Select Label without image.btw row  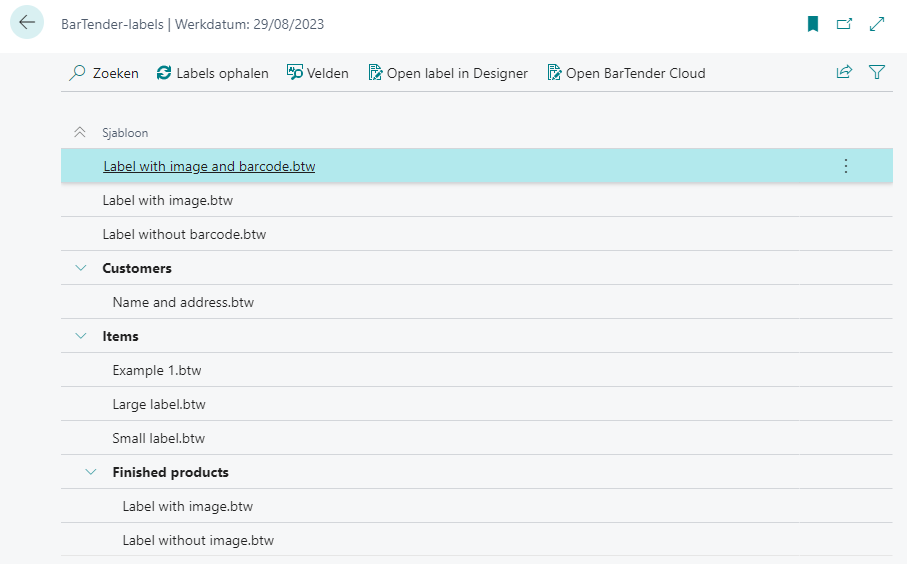coord(198,540)
